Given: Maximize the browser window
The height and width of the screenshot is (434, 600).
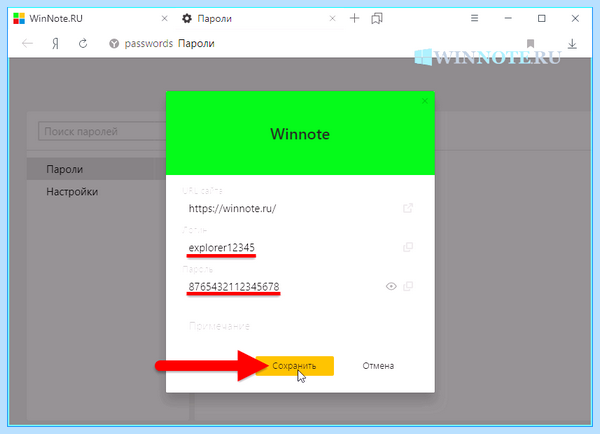Looking at the screenshot, I should (x=541, y=18).
